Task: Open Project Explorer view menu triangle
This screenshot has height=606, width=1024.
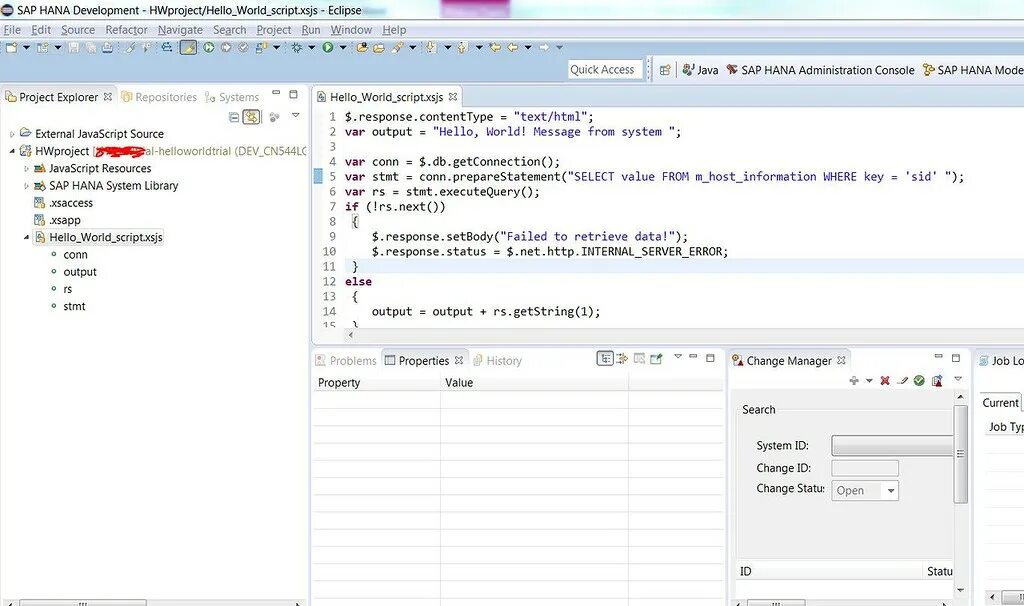Action: click(x=295, y=116)
